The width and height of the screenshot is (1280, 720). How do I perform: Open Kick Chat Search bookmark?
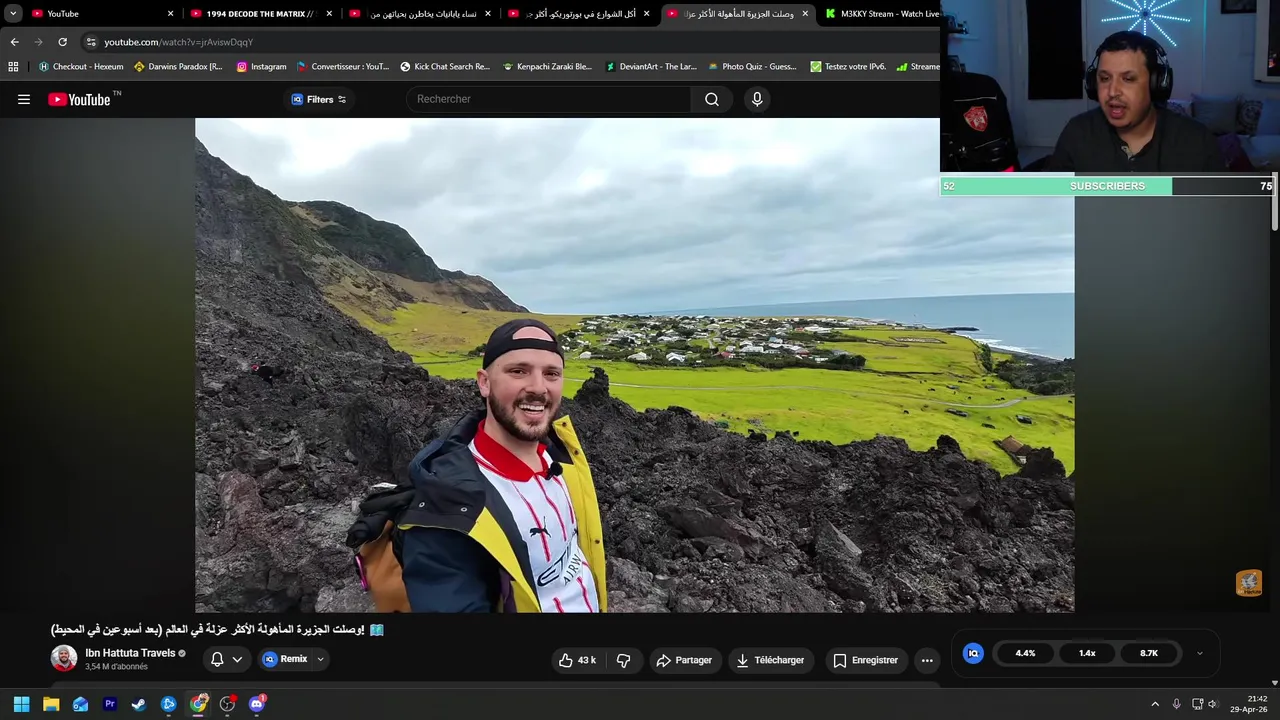(445, 67)
